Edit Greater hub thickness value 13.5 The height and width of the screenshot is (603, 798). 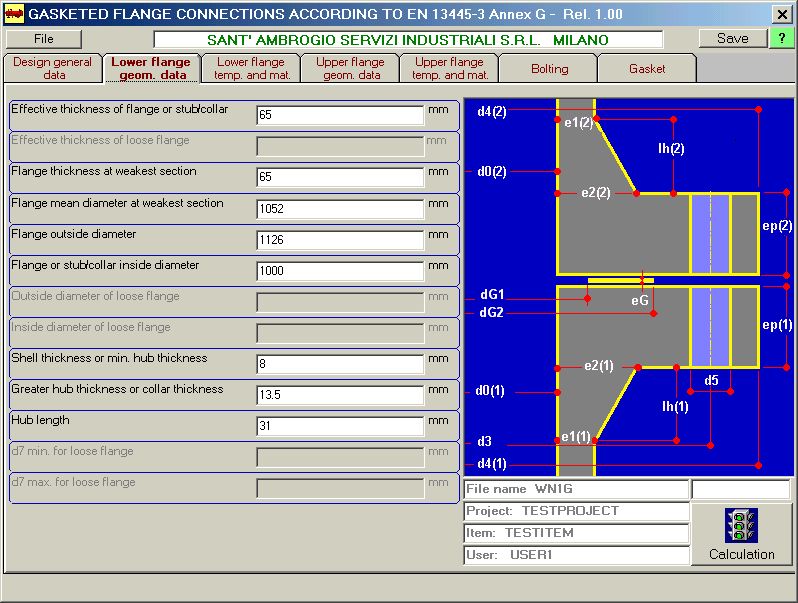click(340, 395)
